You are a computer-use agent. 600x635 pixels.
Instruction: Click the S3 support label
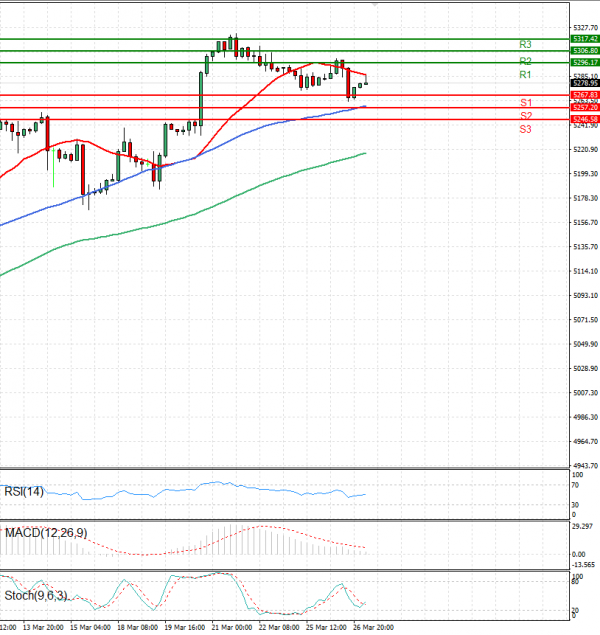pyautogui.click(x=525, y=129)
